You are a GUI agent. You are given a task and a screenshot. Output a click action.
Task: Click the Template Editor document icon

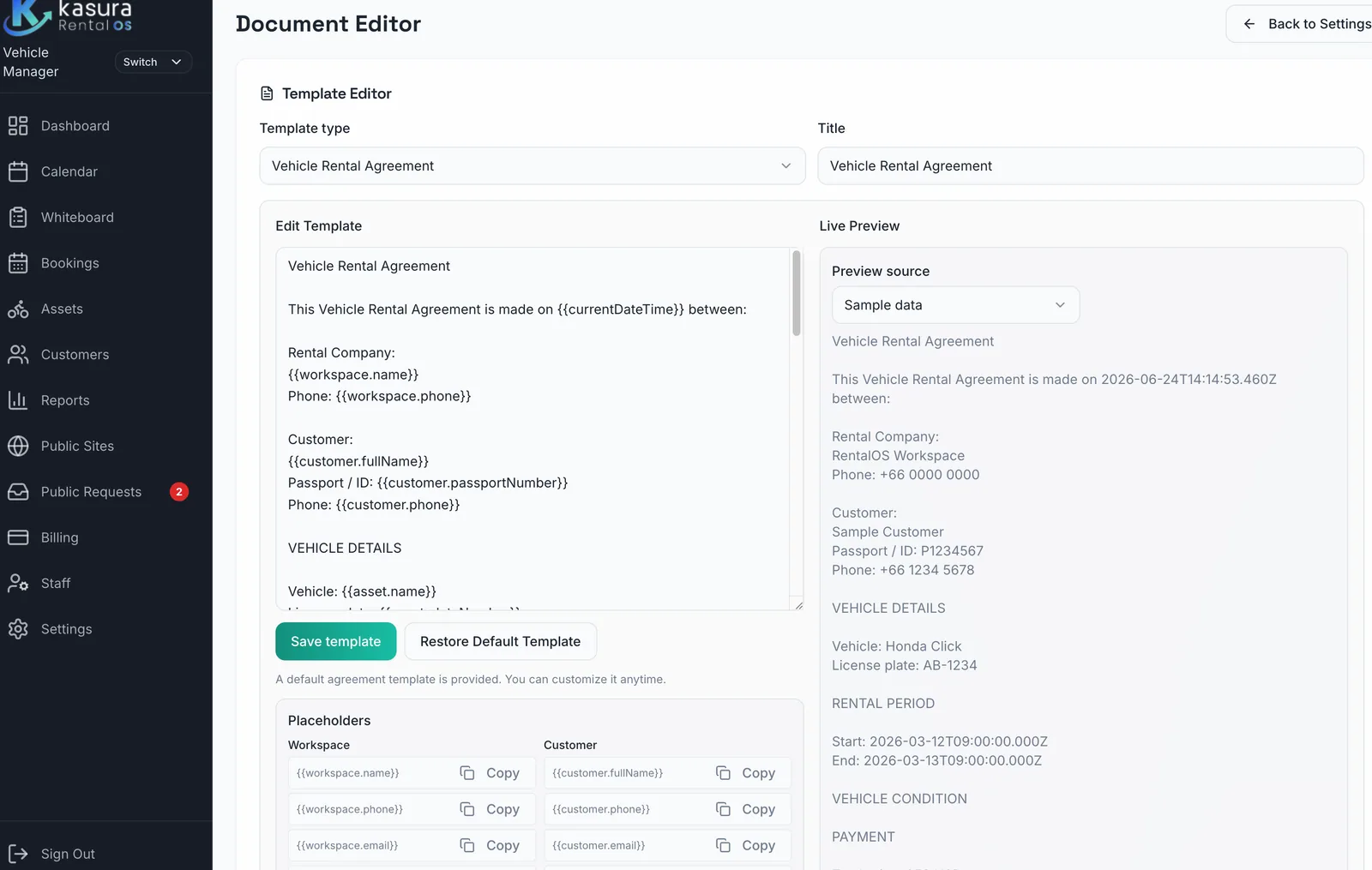[267, 93]
